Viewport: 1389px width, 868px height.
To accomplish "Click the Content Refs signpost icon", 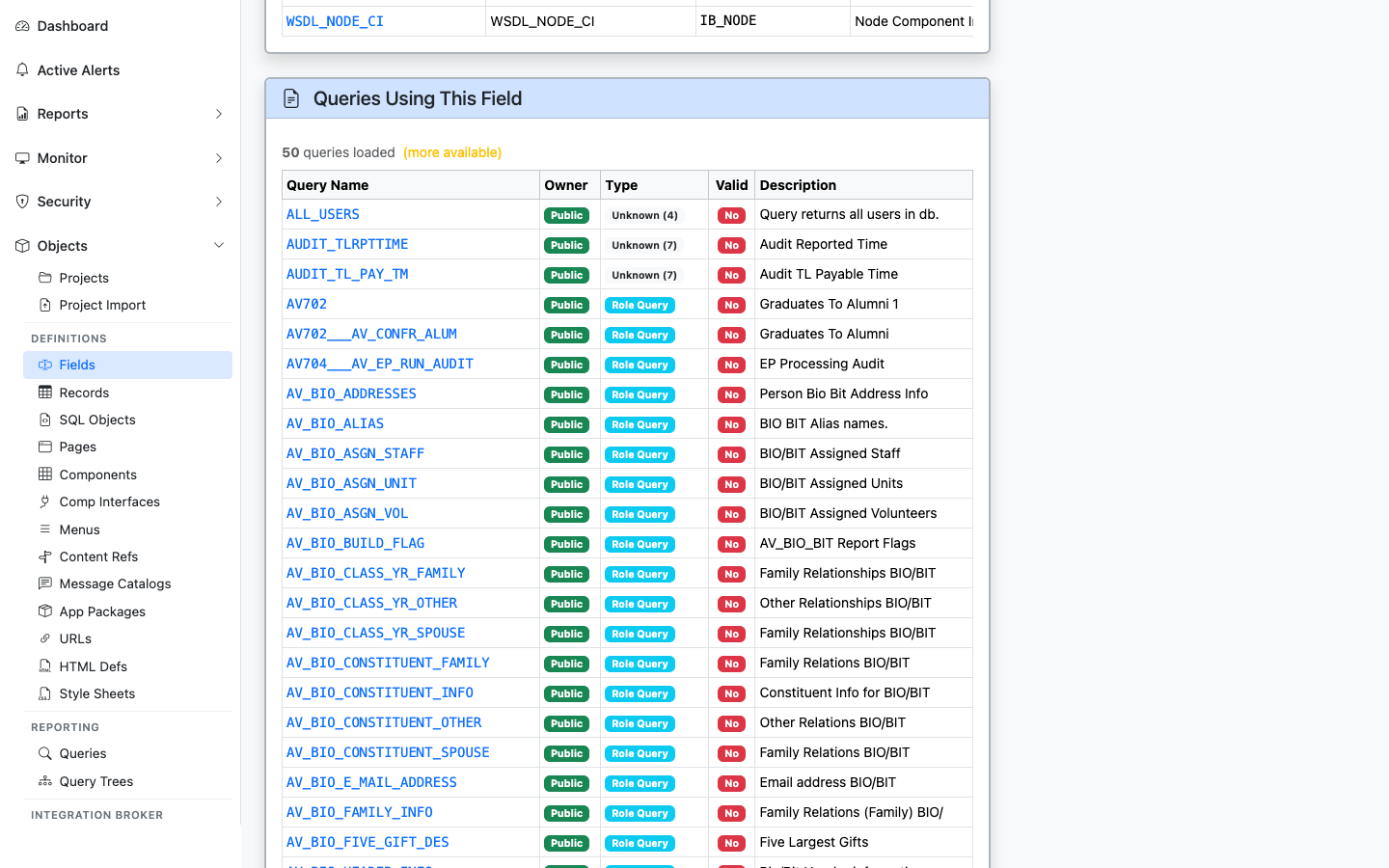I will click(45, 556).
